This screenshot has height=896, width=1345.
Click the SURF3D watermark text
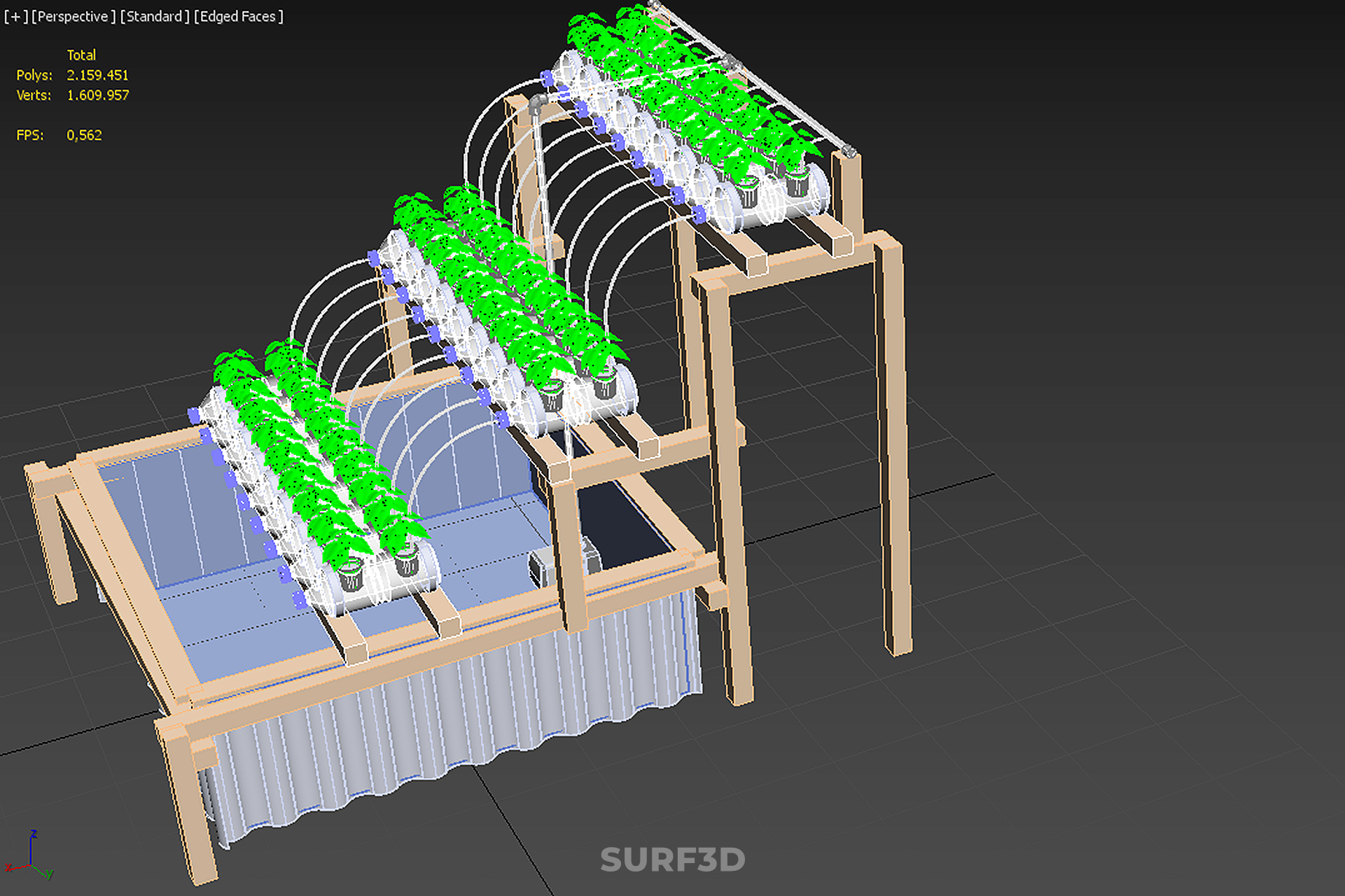pyautogui.click(x=672, y=860)
